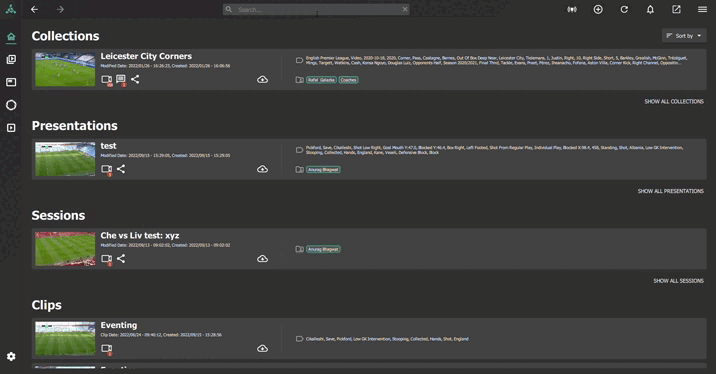This screenshot has width=716, height=374.
Task: Clear the search with the X icon
Action: click(405, 9)
